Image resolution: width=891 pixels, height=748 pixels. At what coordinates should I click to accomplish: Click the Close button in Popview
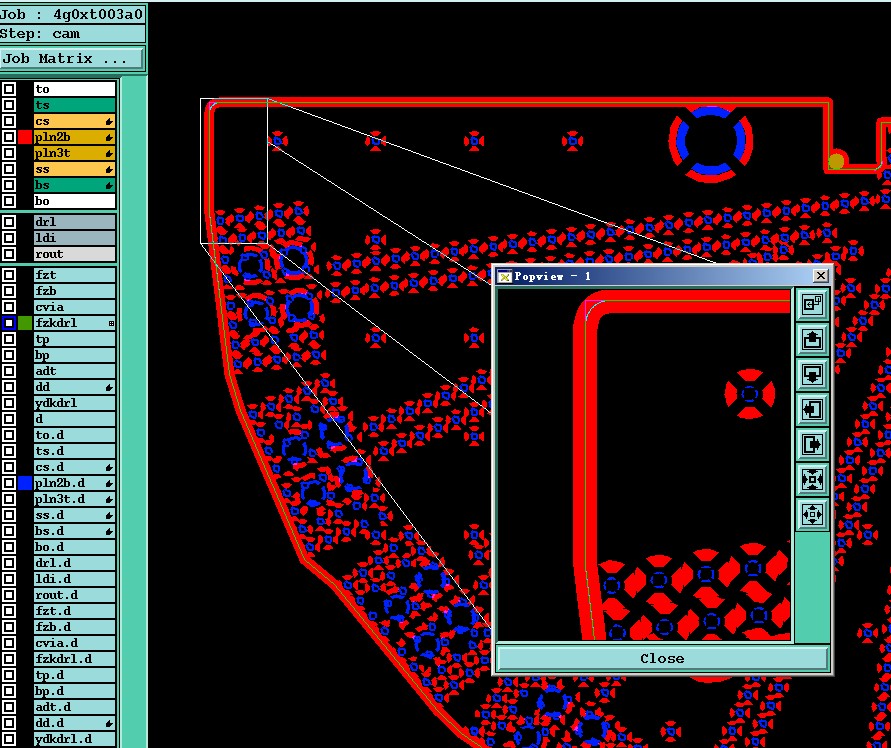pyautogui.click(x=662, y=658)
